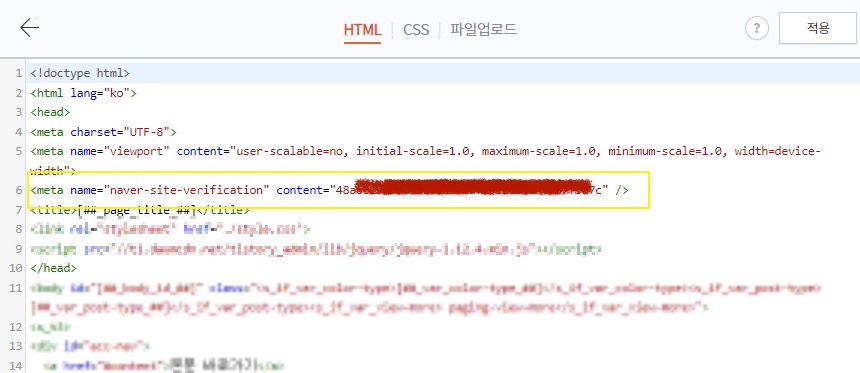Image resolution: width=860 pixels, height=373 pixels.
Task: Switch to the HTML tab
Action: [362, 29]
